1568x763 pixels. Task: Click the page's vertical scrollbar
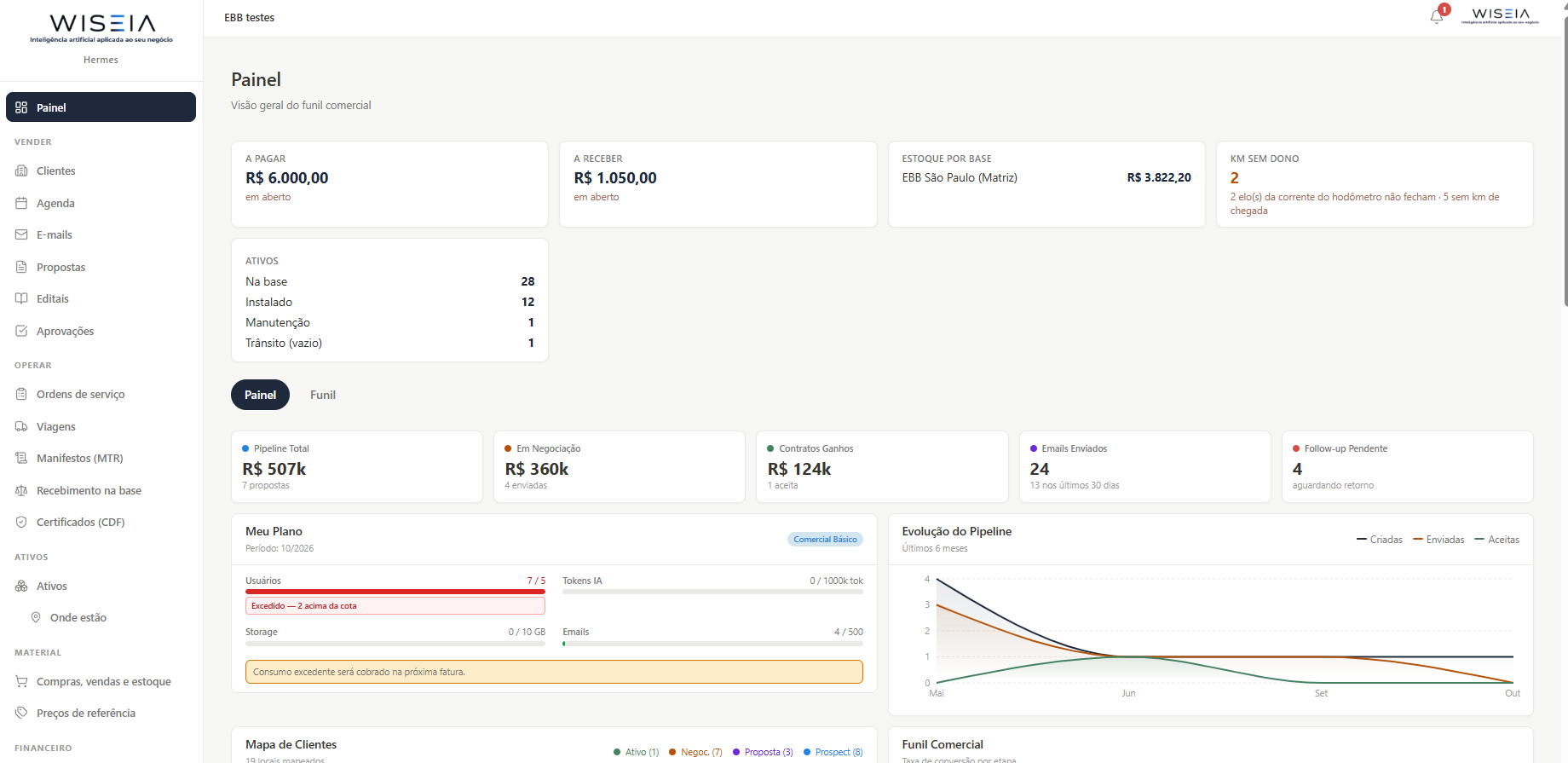click(x=1565, y=162)
